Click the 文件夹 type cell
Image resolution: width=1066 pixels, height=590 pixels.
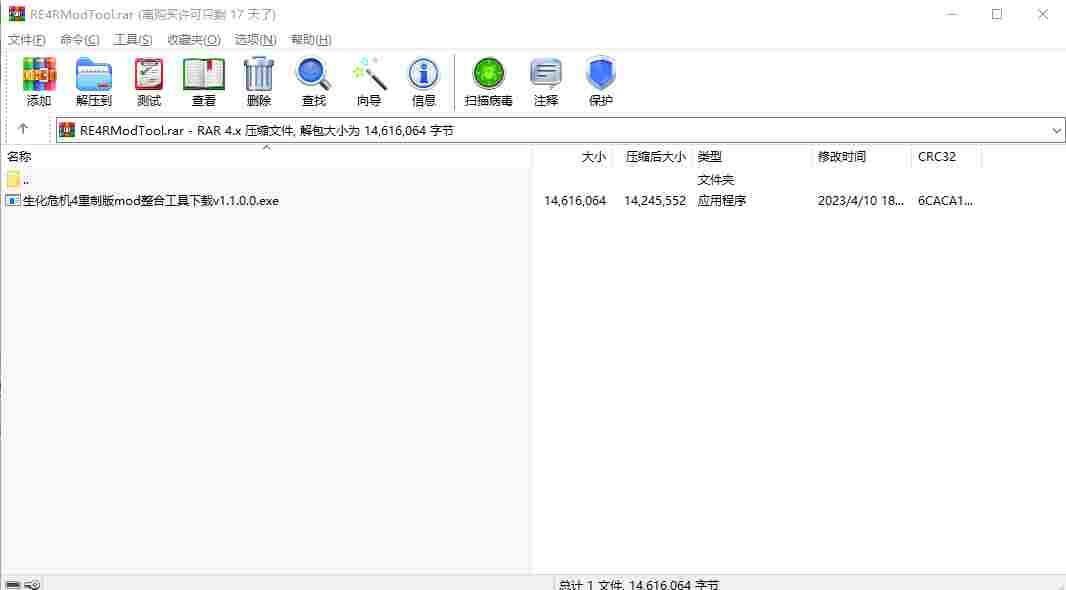click(716, 179)
